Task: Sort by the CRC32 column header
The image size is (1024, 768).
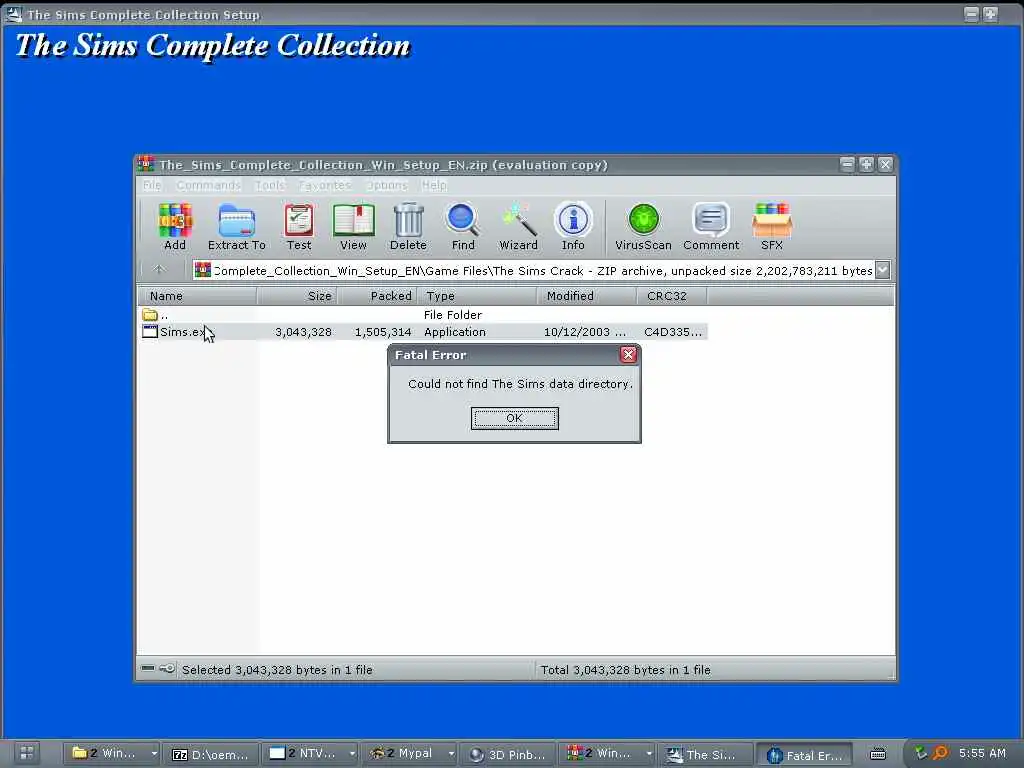Action: point(672,296)
